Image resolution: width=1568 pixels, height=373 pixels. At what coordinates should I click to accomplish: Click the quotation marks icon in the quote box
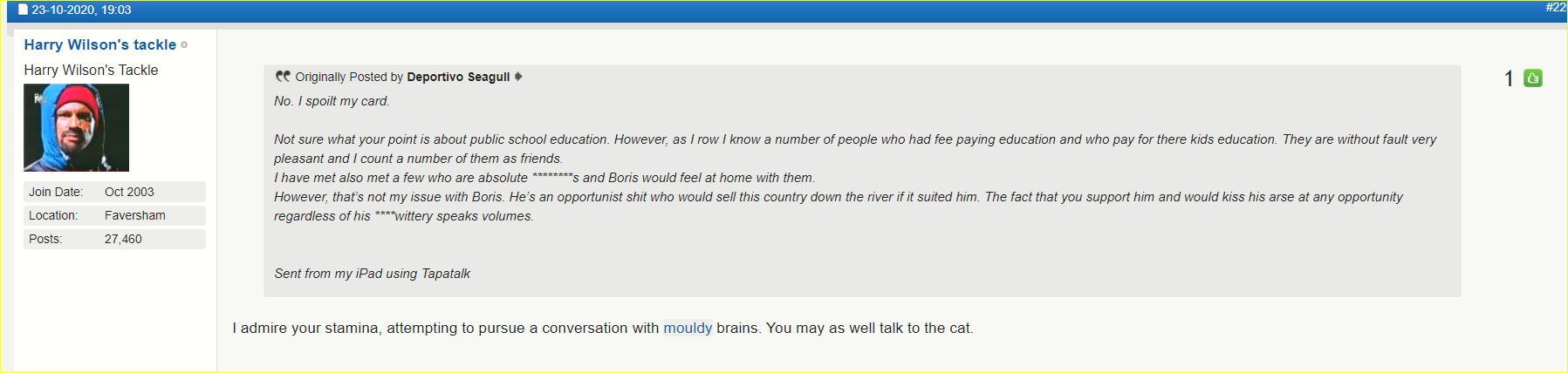283,77
